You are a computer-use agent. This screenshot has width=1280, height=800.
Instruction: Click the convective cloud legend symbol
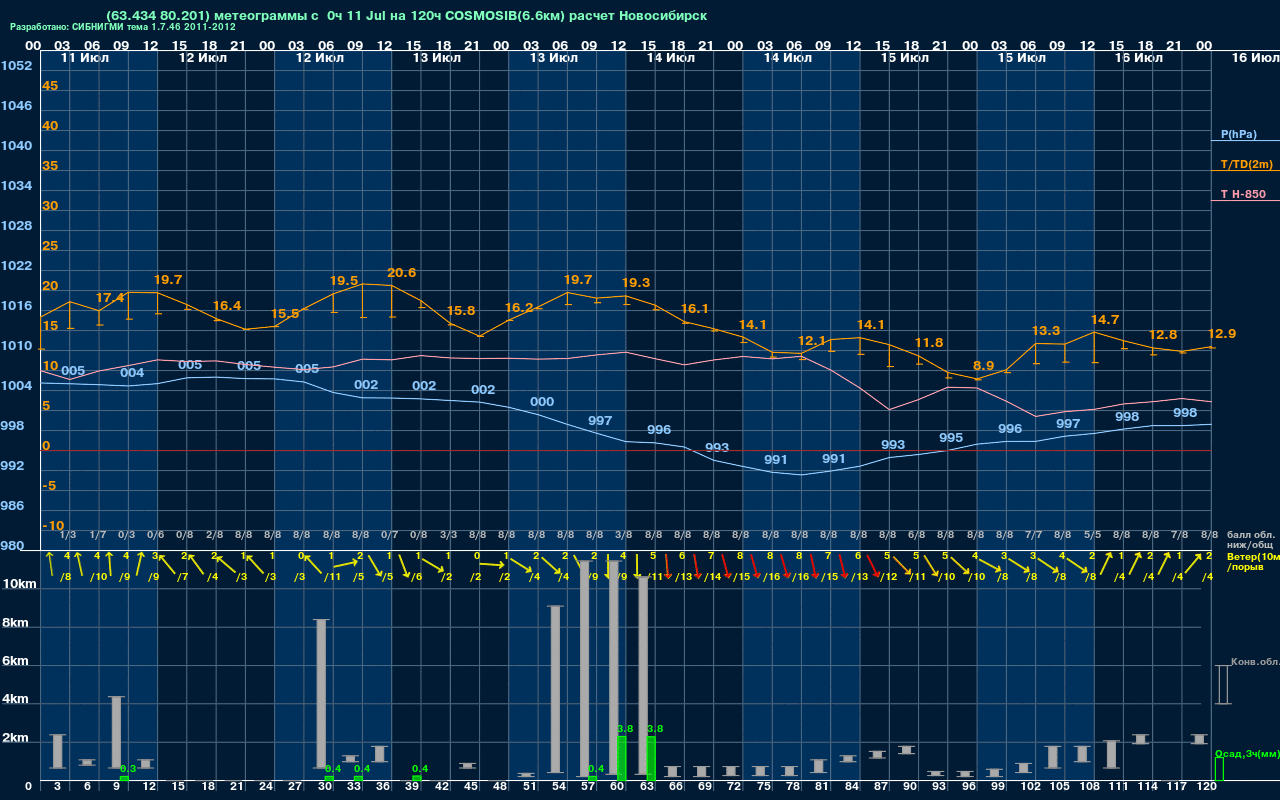pyautogui.click(x=1222, y=685)
